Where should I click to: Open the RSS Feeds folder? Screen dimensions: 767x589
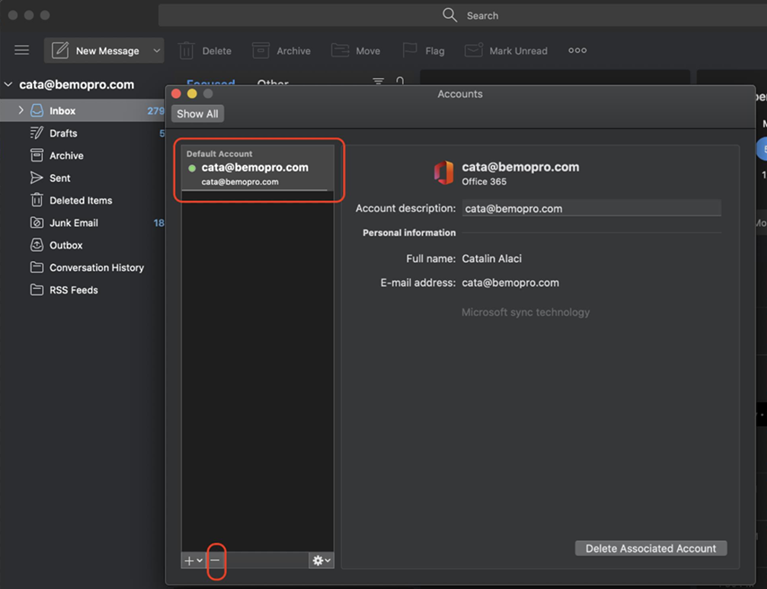point(82,290)
